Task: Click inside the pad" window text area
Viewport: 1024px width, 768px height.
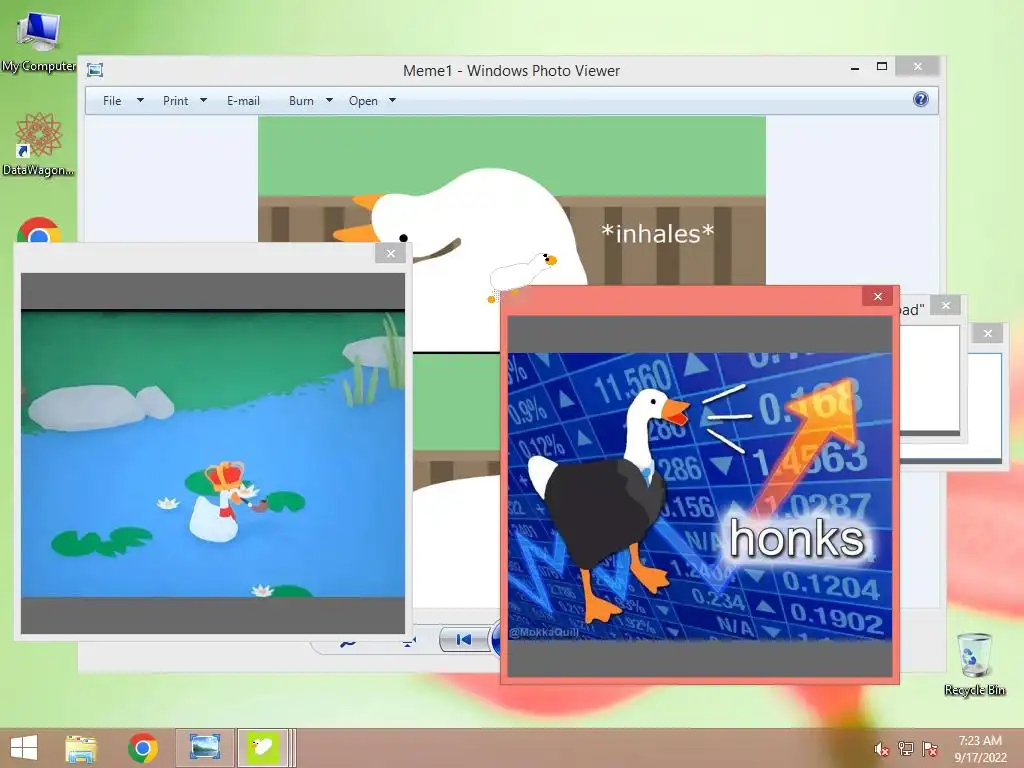Action: 929,377
